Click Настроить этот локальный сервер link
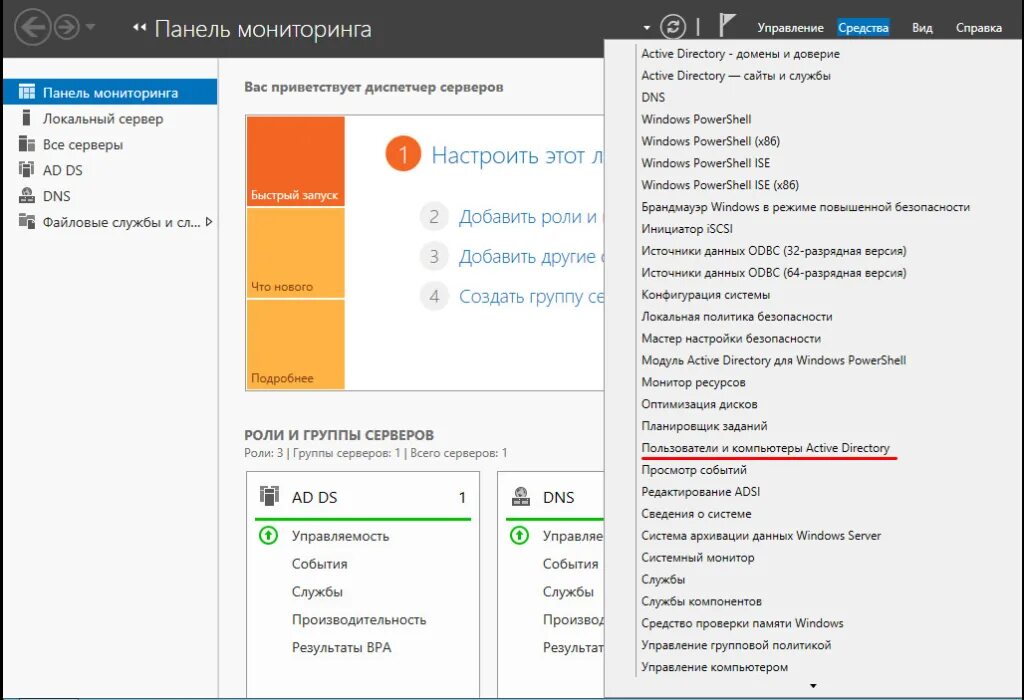The height and width of the screenshot is (700, 1024). click(517, 155)
